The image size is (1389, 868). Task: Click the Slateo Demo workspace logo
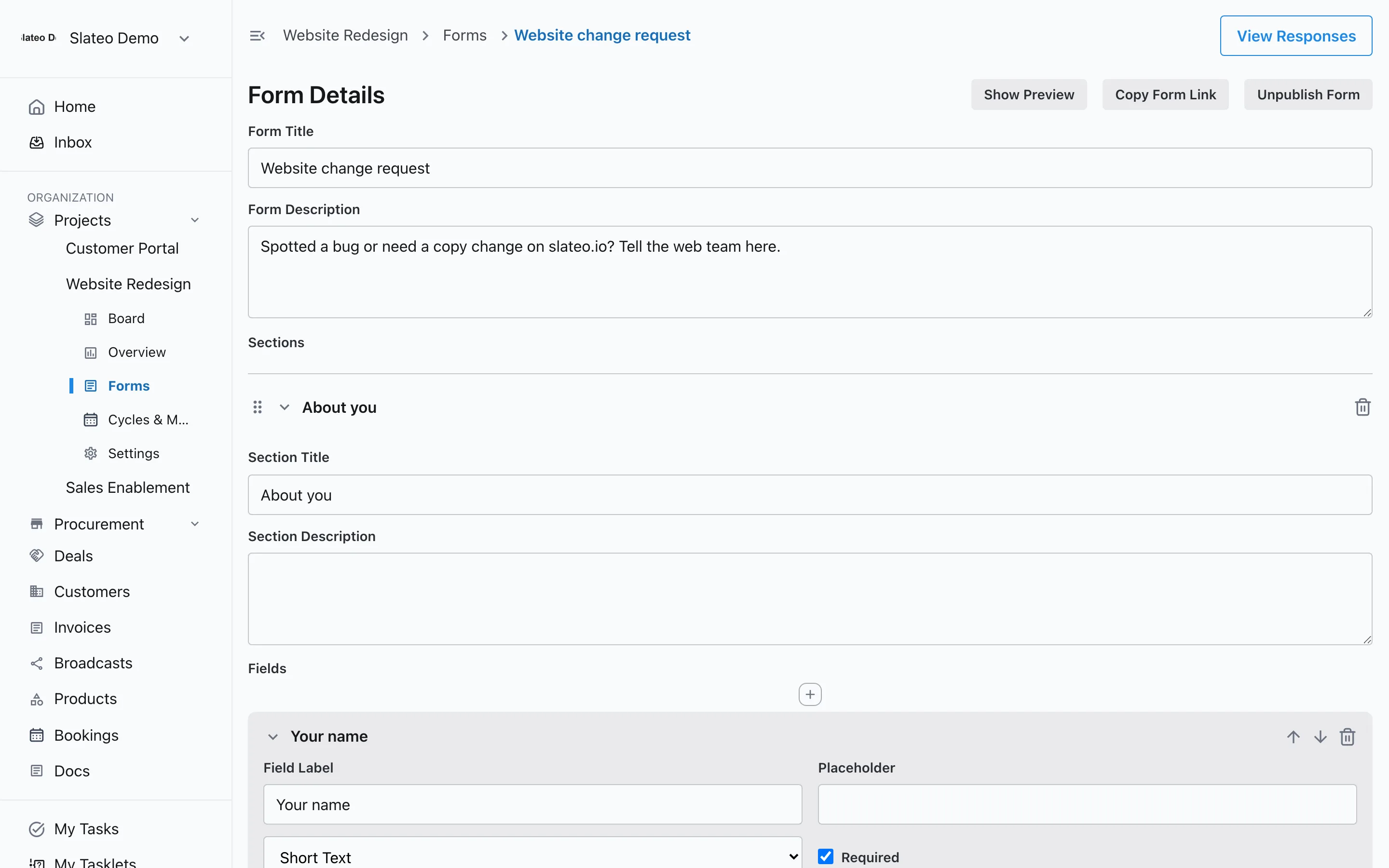tap(38, 38)
